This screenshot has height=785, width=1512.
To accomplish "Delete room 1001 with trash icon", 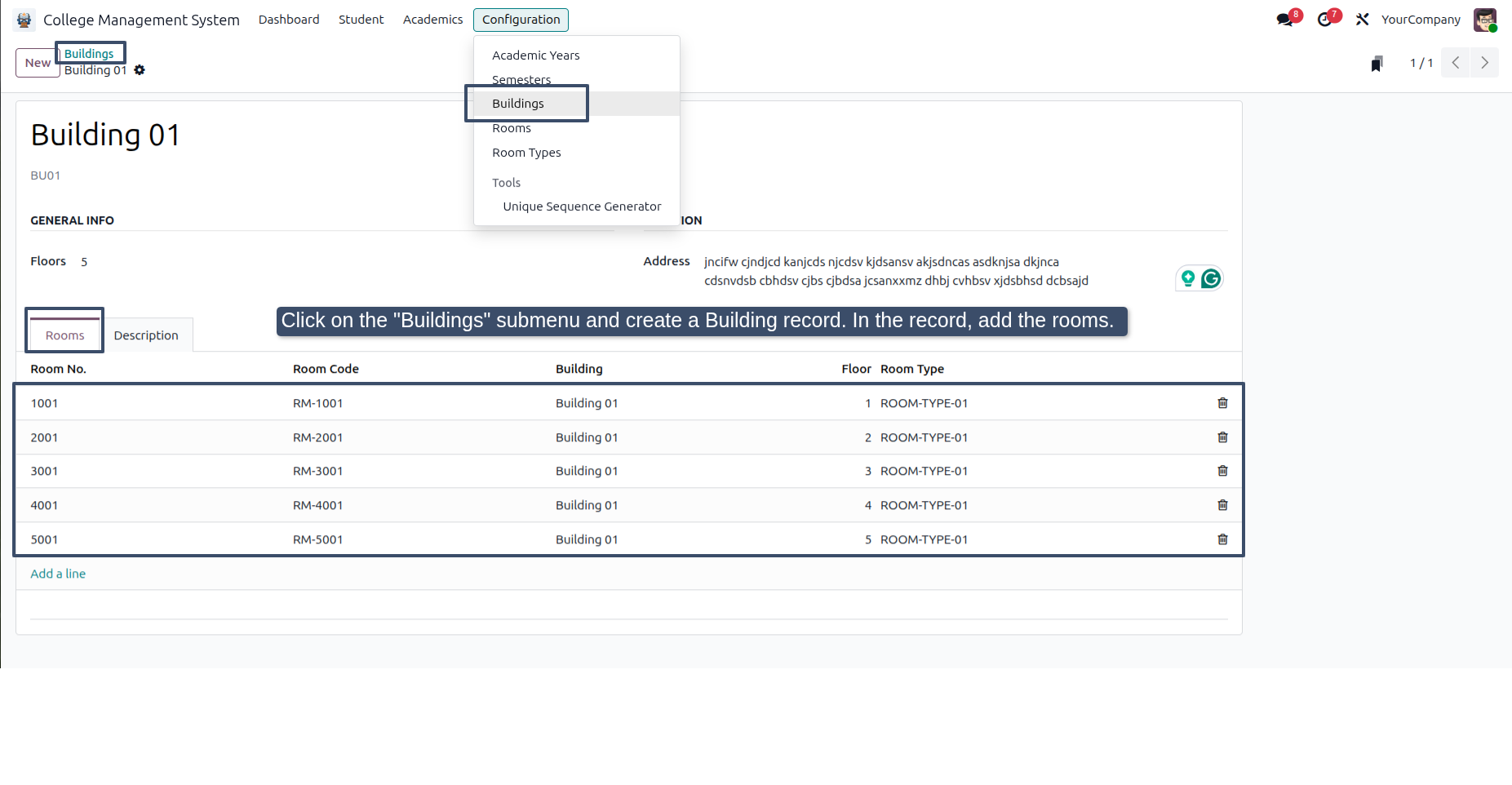I will (x=1222, y=403).
